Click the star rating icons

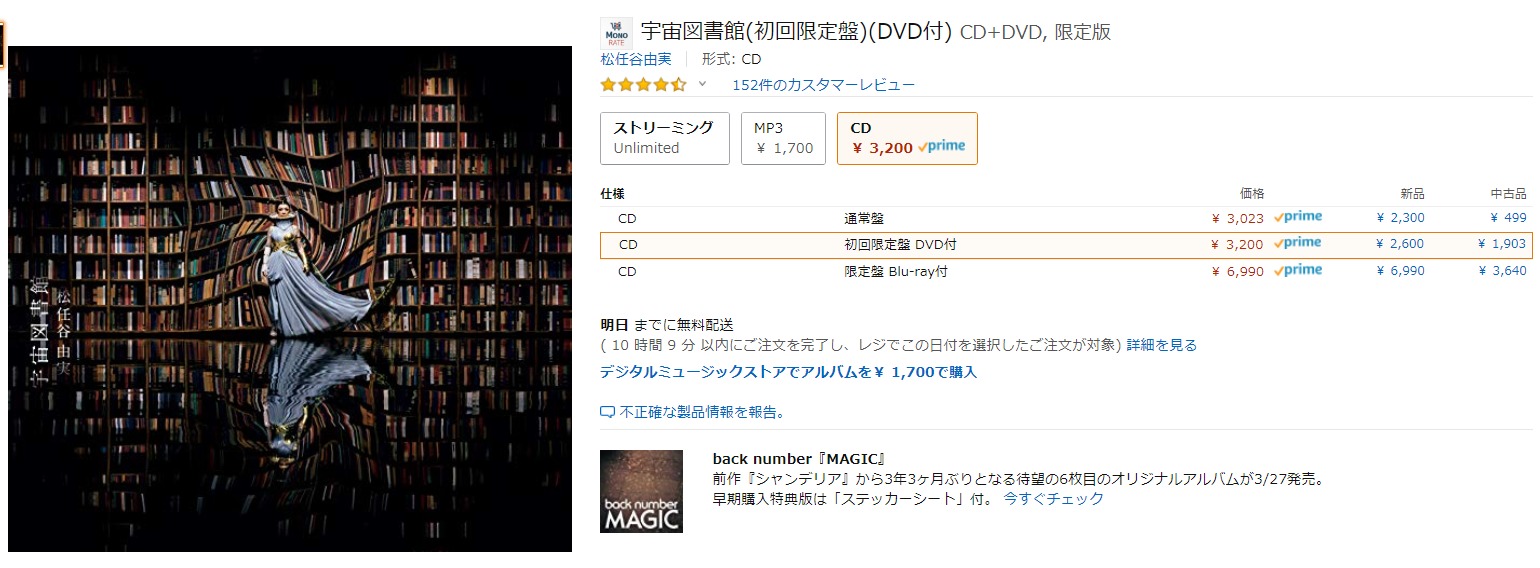point(643,85)
